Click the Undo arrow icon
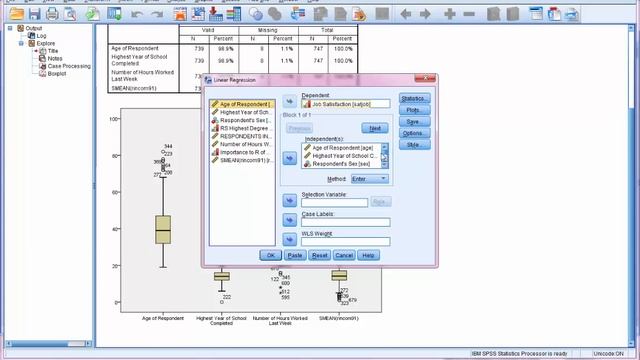640x360 pixels. (137, 15)
